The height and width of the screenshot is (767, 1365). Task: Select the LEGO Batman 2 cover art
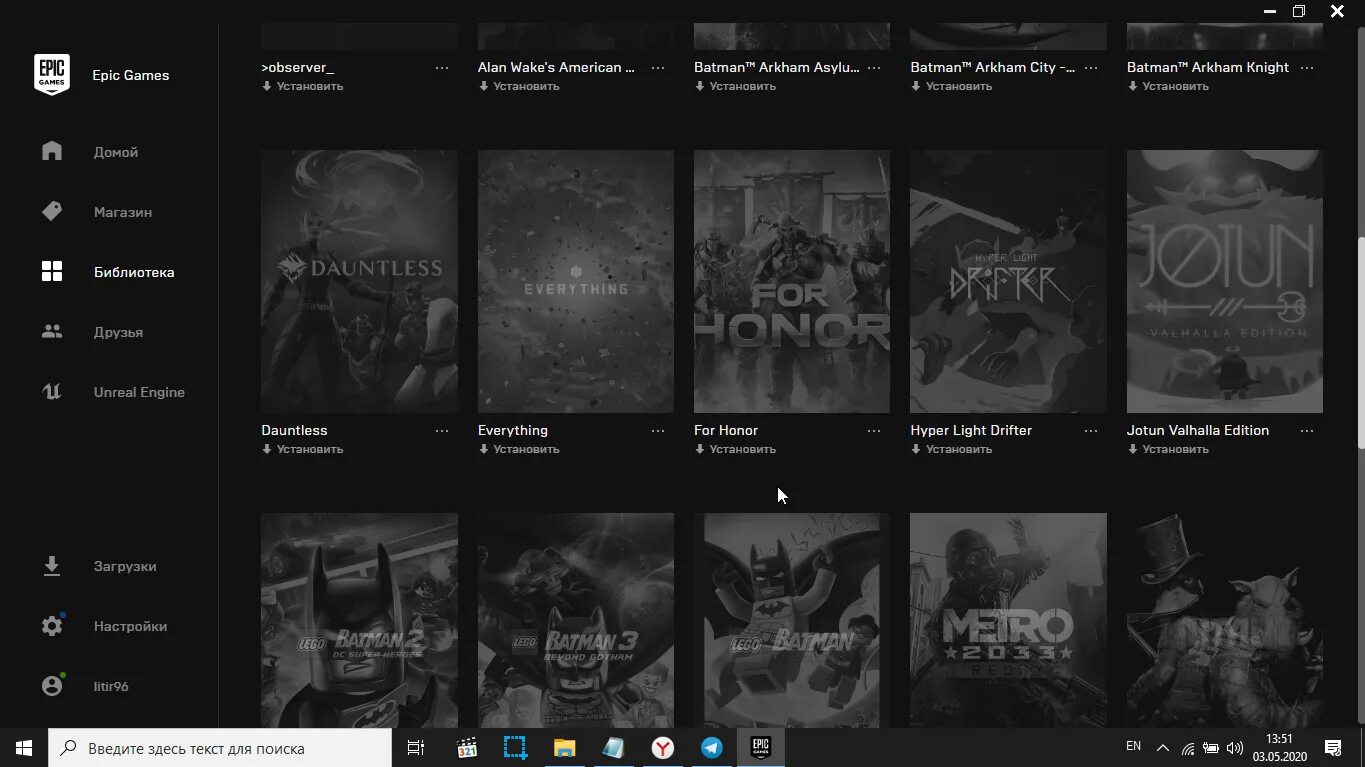(359, 620)
